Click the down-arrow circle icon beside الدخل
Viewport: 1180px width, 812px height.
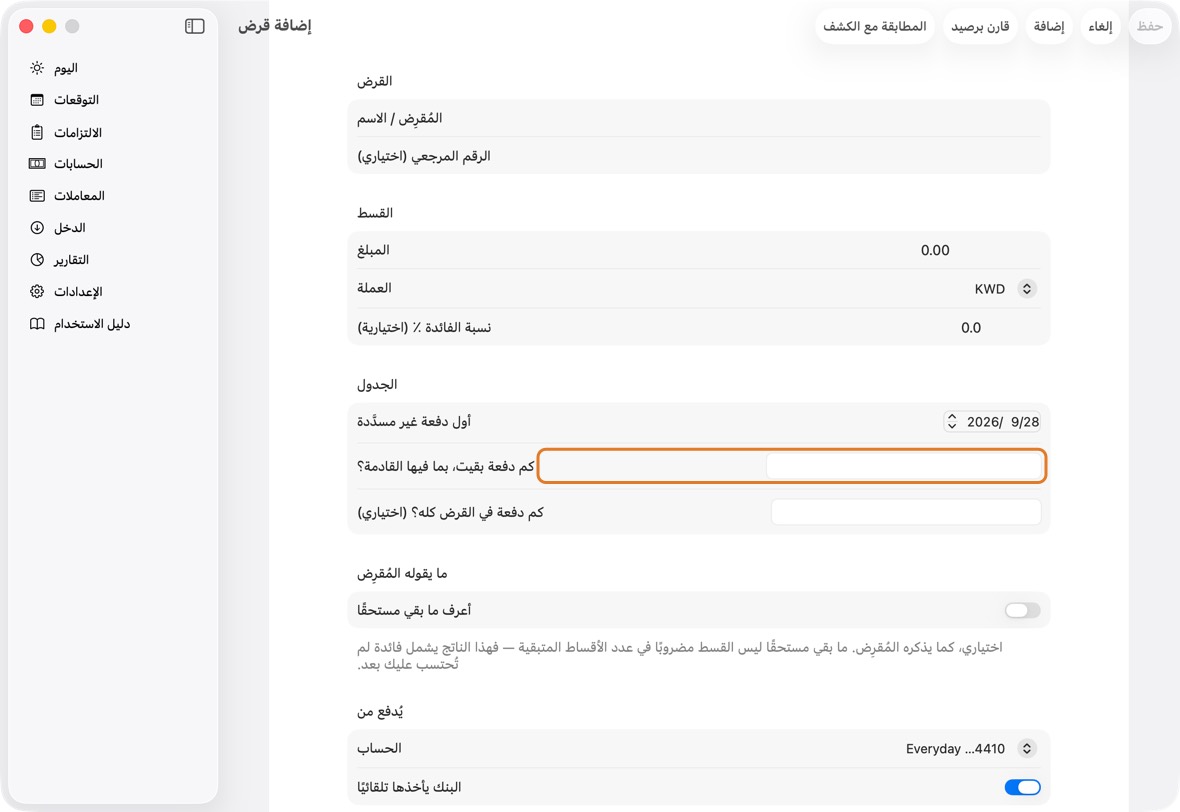point(37,227)
